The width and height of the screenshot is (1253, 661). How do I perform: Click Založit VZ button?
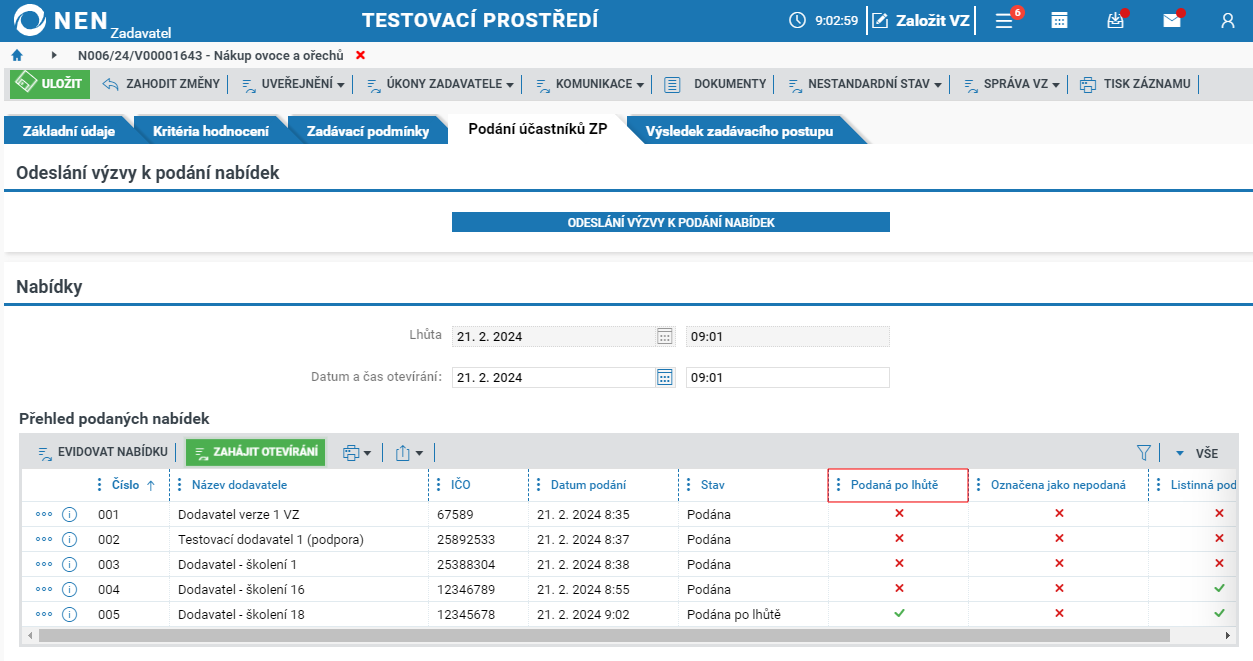tap(920, 20)
